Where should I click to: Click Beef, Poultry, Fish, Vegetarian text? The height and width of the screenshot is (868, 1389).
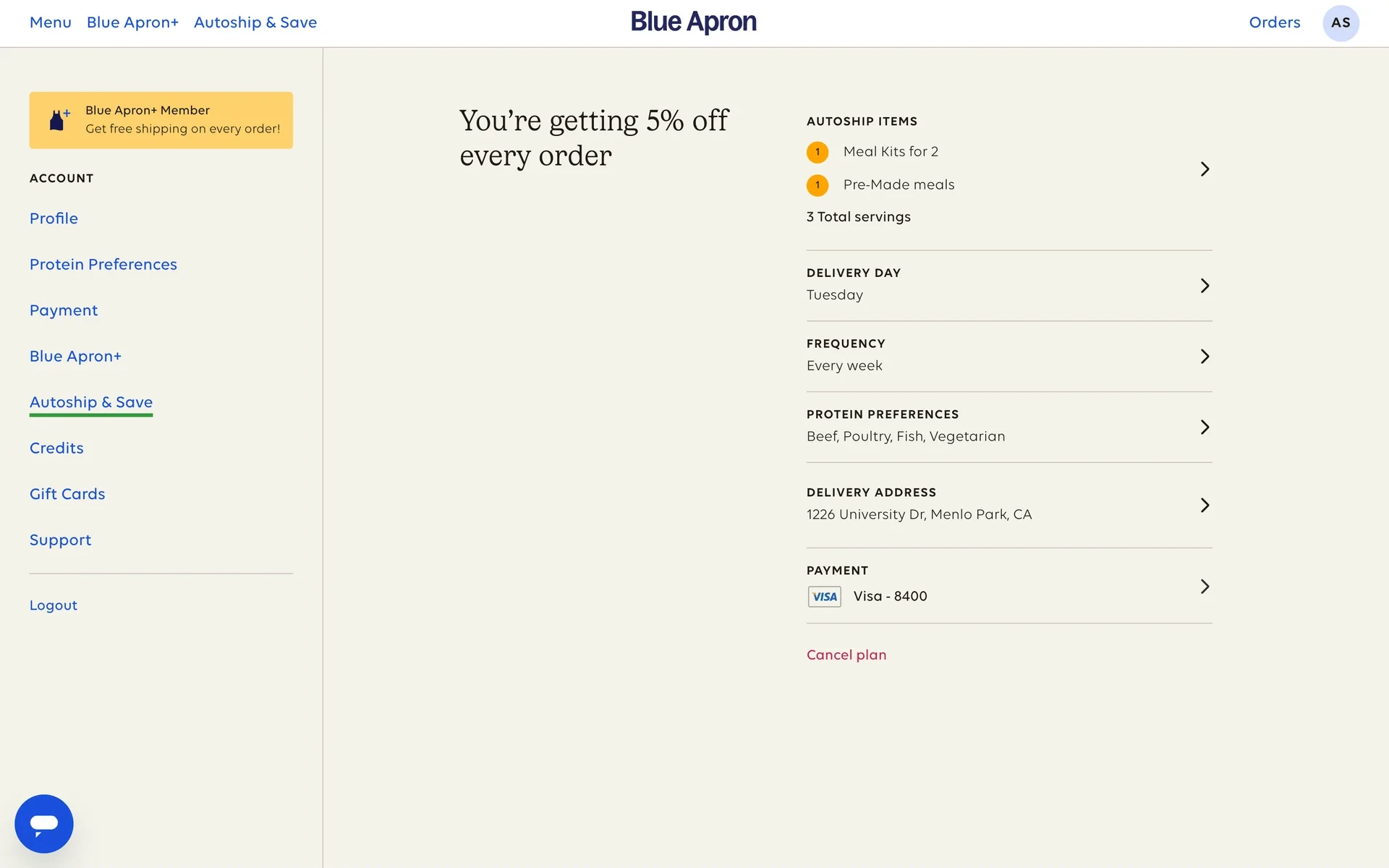coord(906,436)
